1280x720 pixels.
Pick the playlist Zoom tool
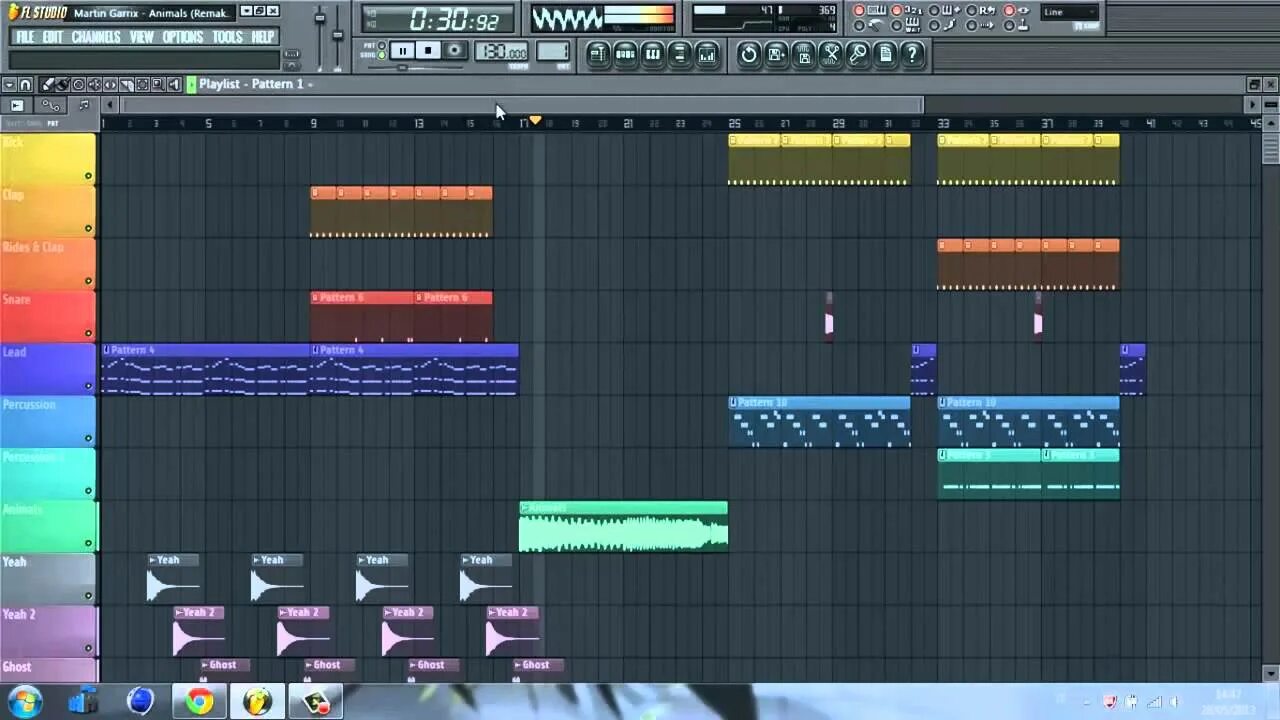tap(158, 85)
